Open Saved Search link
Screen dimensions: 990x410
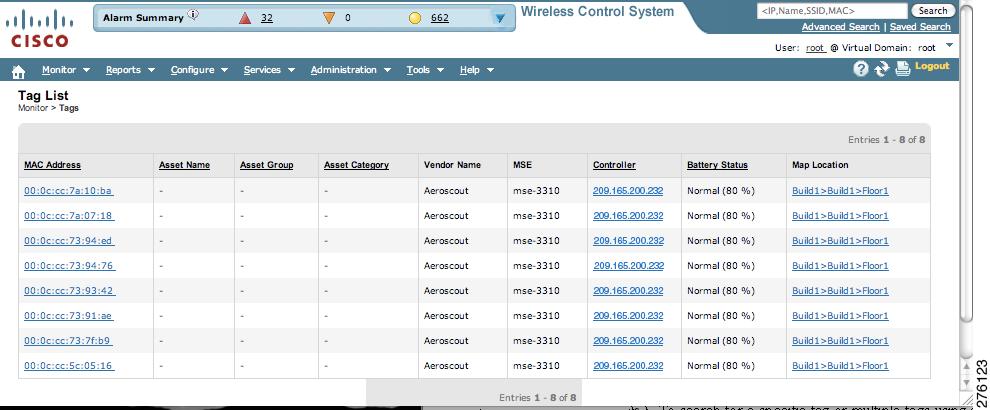click(920, 27)
